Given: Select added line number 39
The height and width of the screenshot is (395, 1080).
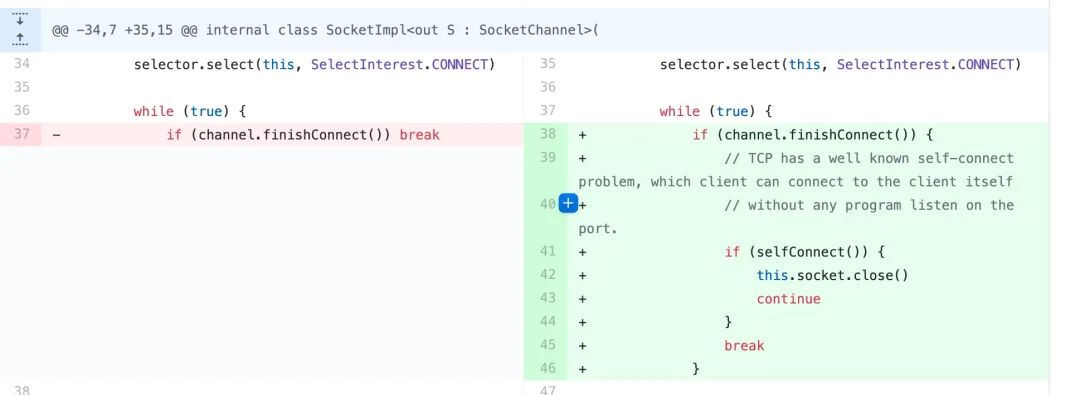Looking at the screenshot, I should (547, 159).
